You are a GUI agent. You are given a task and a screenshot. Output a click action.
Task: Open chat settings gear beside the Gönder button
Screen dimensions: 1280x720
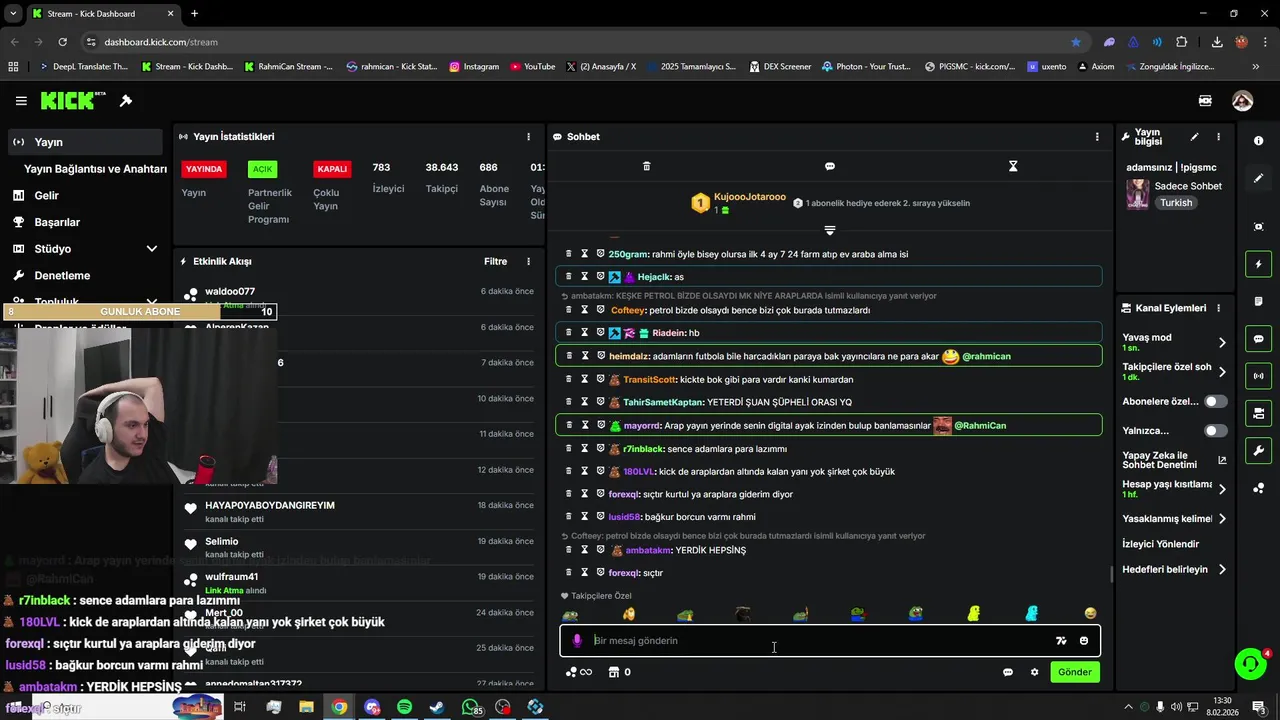[1034, 672]
